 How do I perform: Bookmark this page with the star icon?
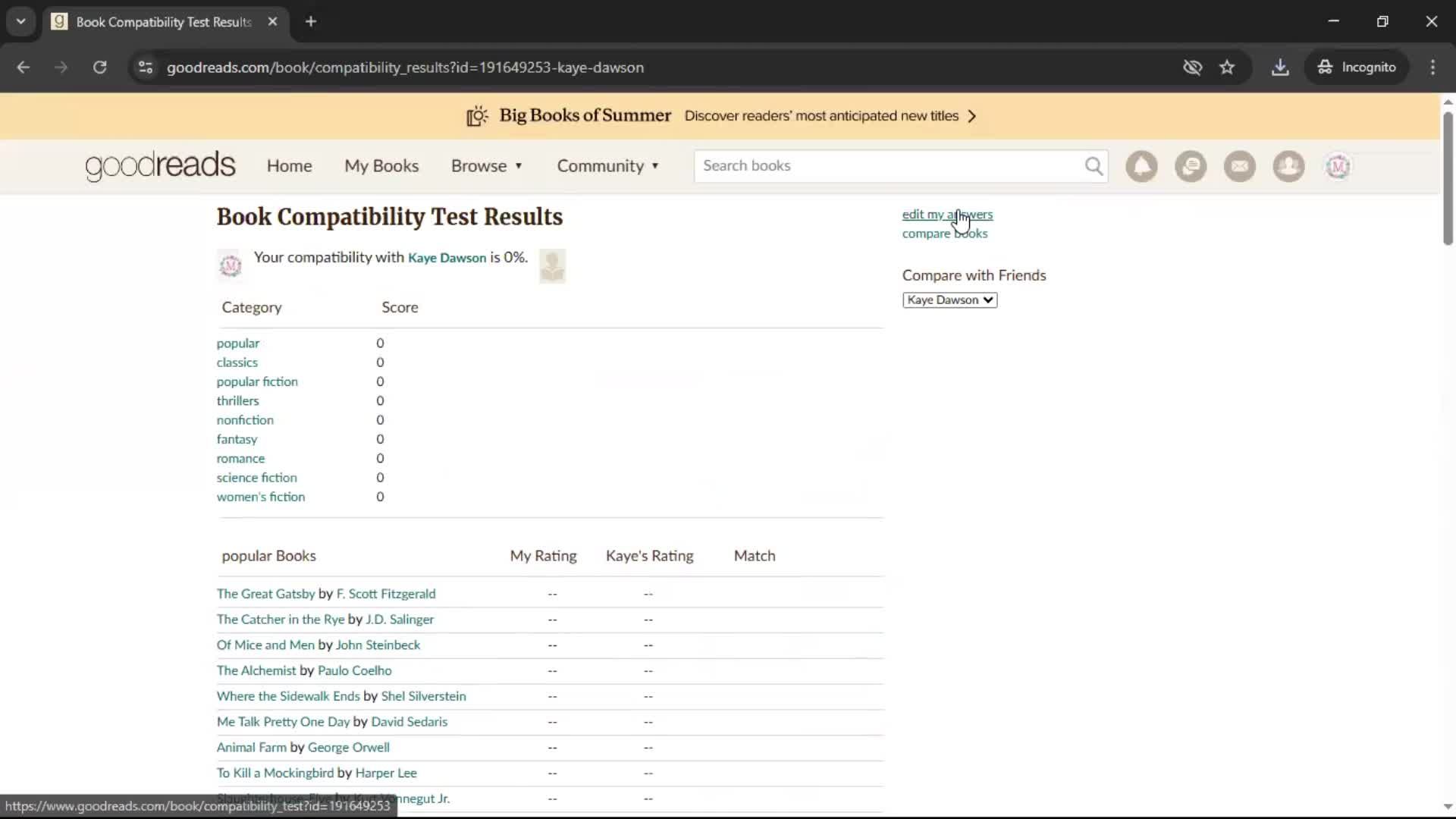tap(1227, 67)
